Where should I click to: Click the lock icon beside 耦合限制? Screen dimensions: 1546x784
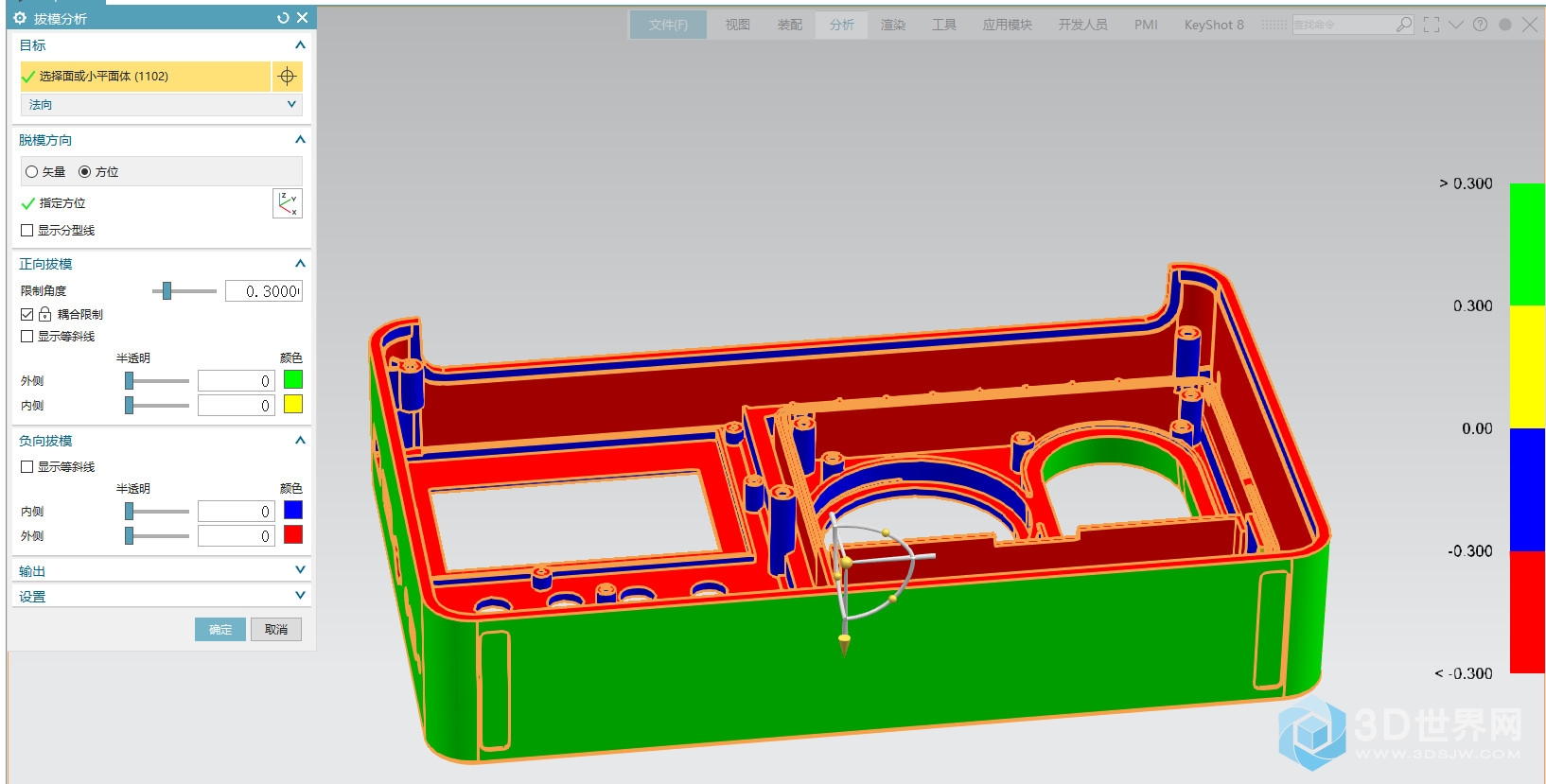[44, 314]
